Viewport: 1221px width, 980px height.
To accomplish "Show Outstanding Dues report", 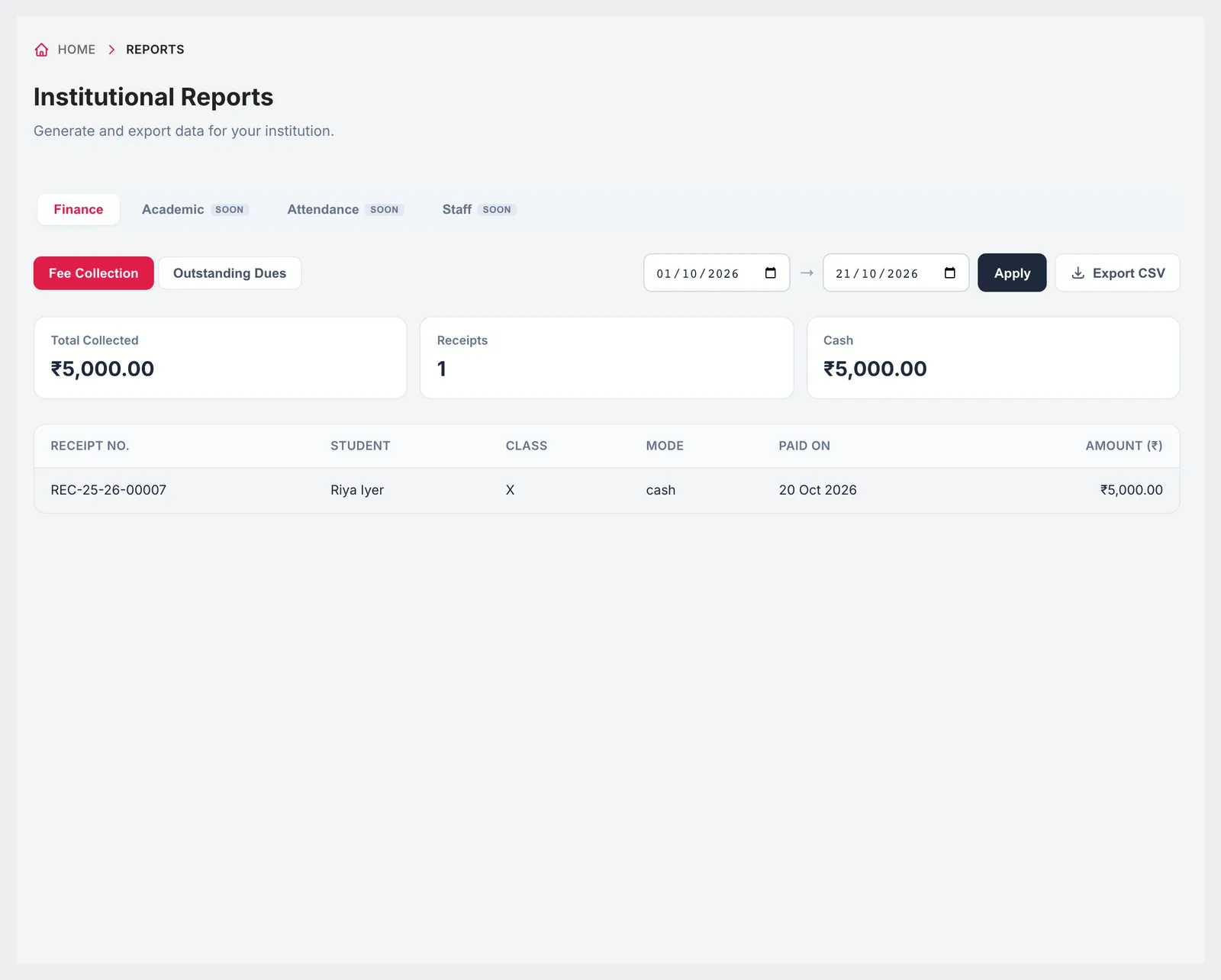I will click(230, 273).
